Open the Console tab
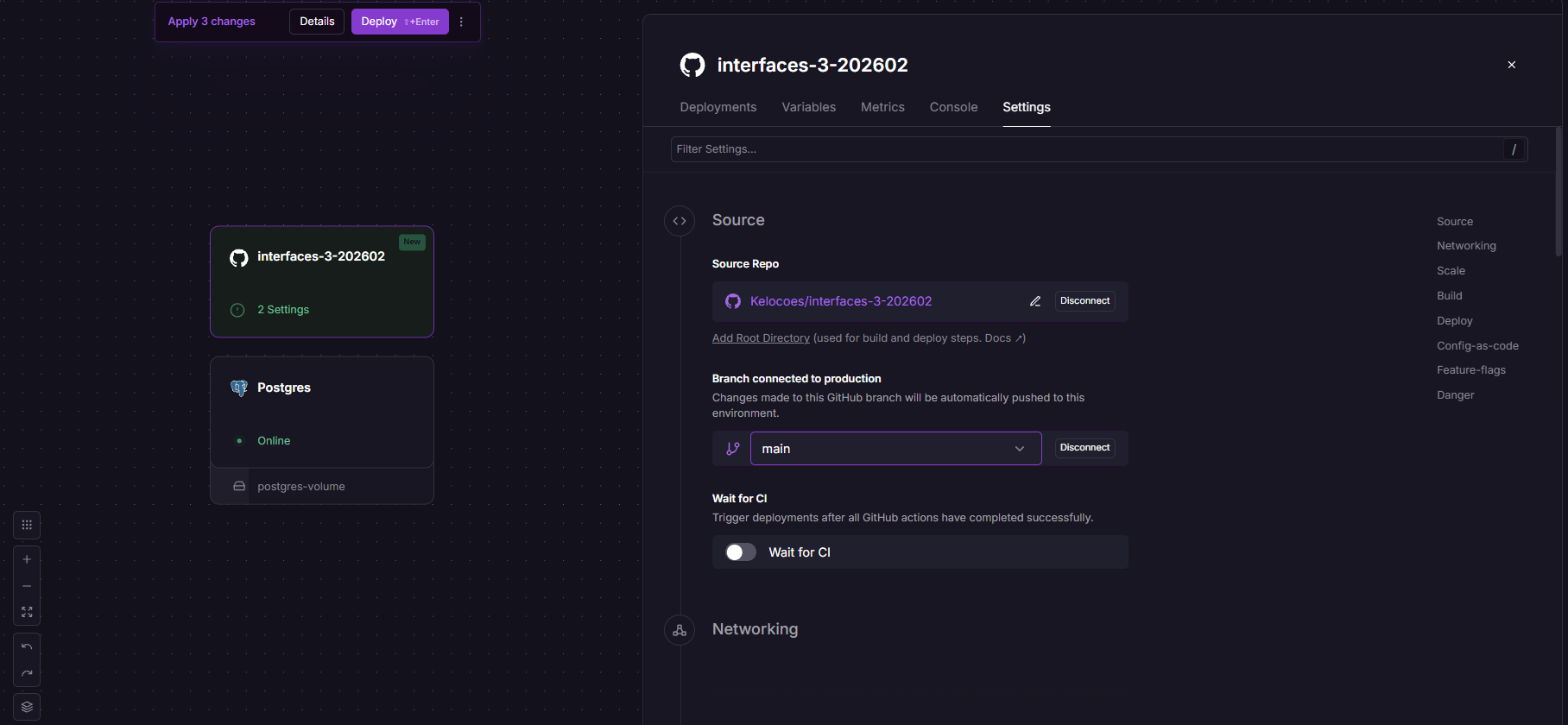 (x=954, y=107)
